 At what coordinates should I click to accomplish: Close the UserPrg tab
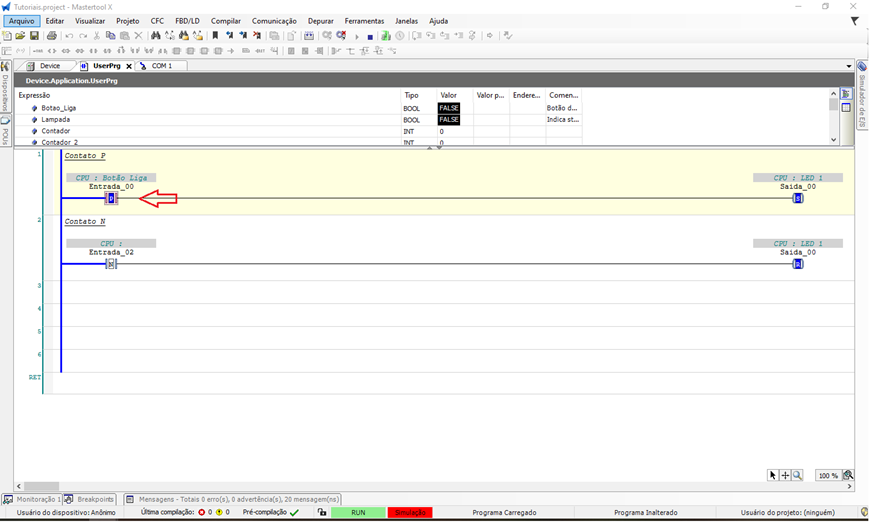click(129, 66)
